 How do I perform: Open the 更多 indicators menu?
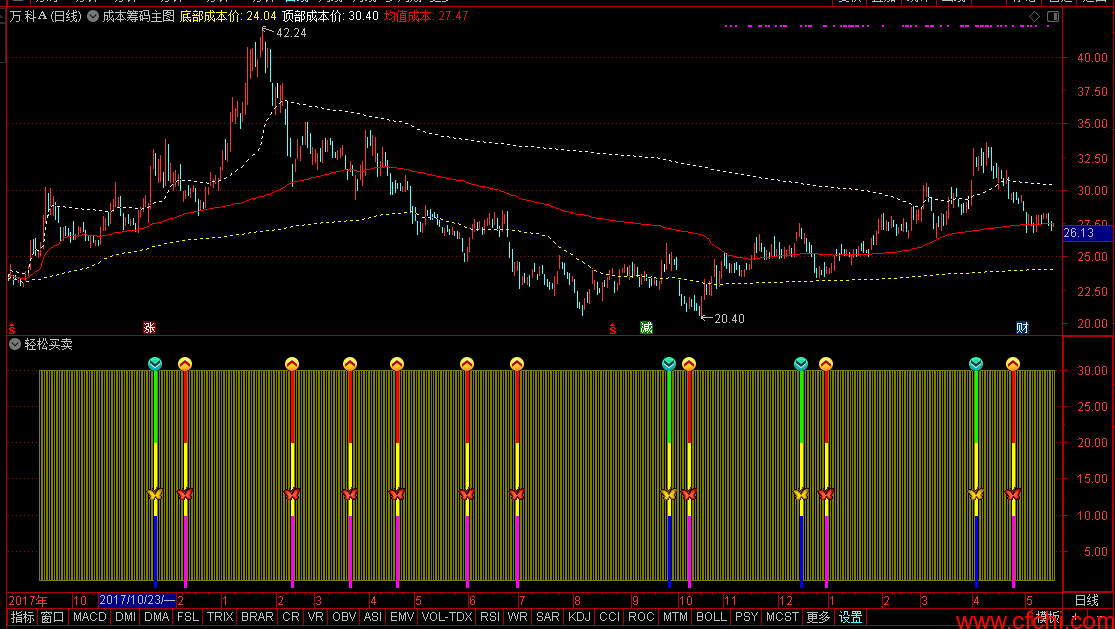[x=818, y=617]
